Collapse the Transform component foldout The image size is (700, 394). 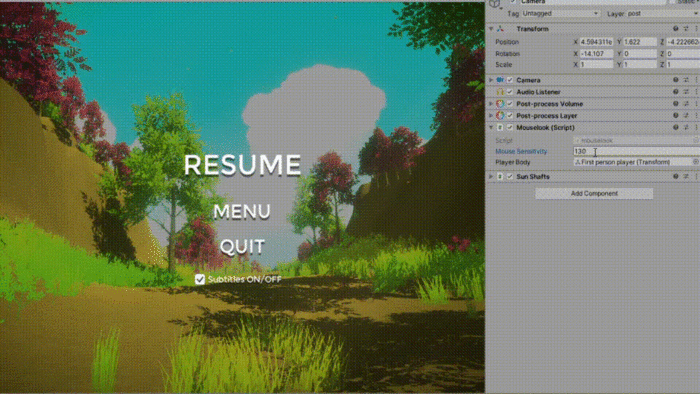click(x=491, y=29)
